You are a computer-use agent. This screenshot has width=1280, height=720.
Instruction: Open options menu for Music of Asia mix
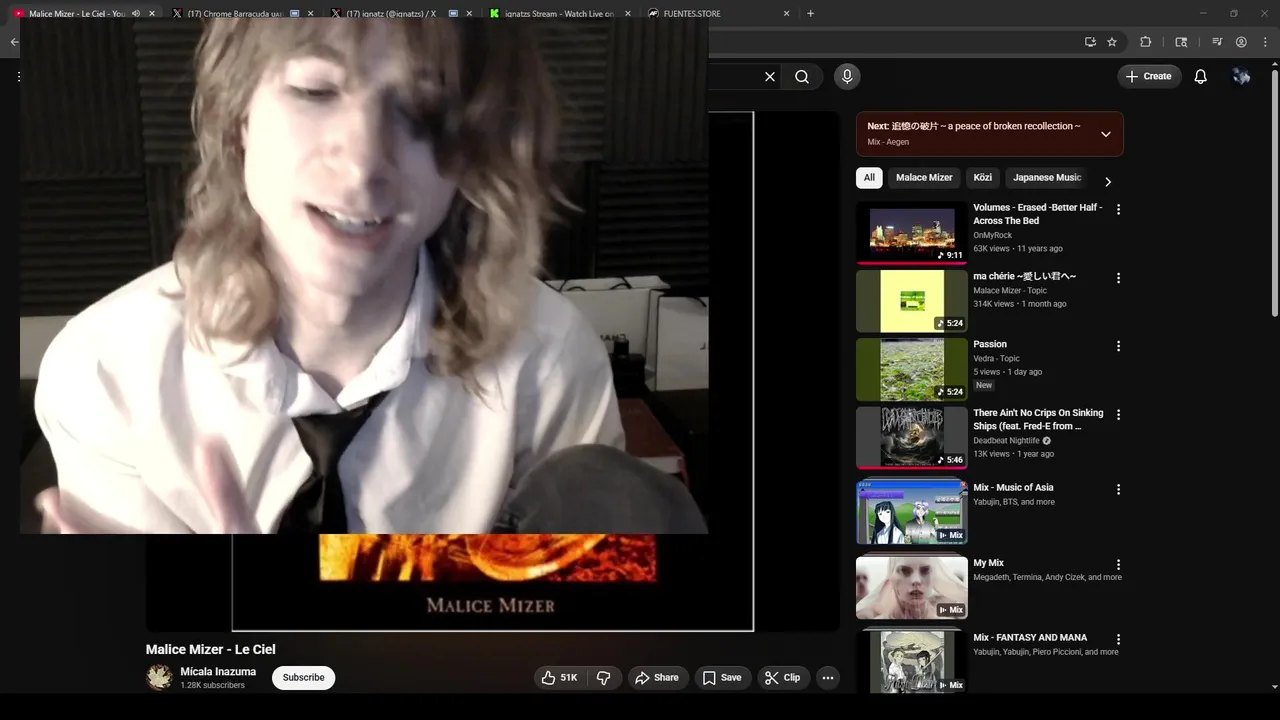click(1118, 489)
